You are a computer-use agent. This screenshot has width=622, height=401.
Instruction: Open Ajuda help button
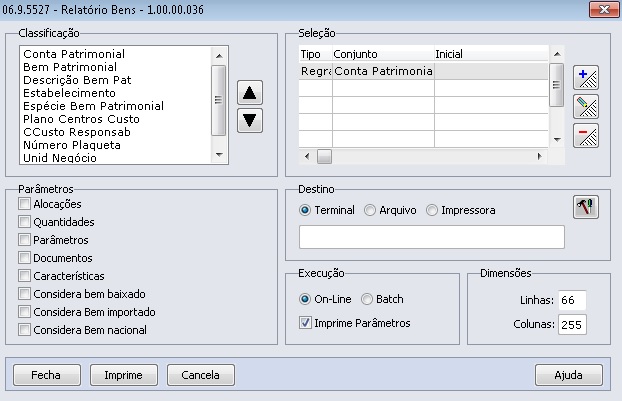pos(569,375)
